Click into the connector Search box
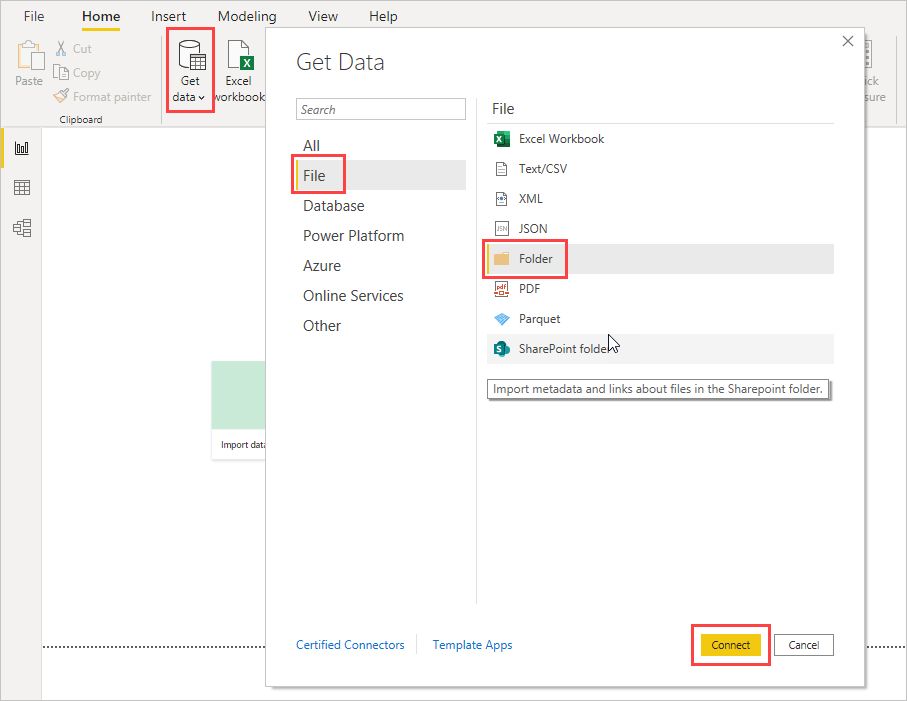The image size is (907, 701). (x=381, y=110)
